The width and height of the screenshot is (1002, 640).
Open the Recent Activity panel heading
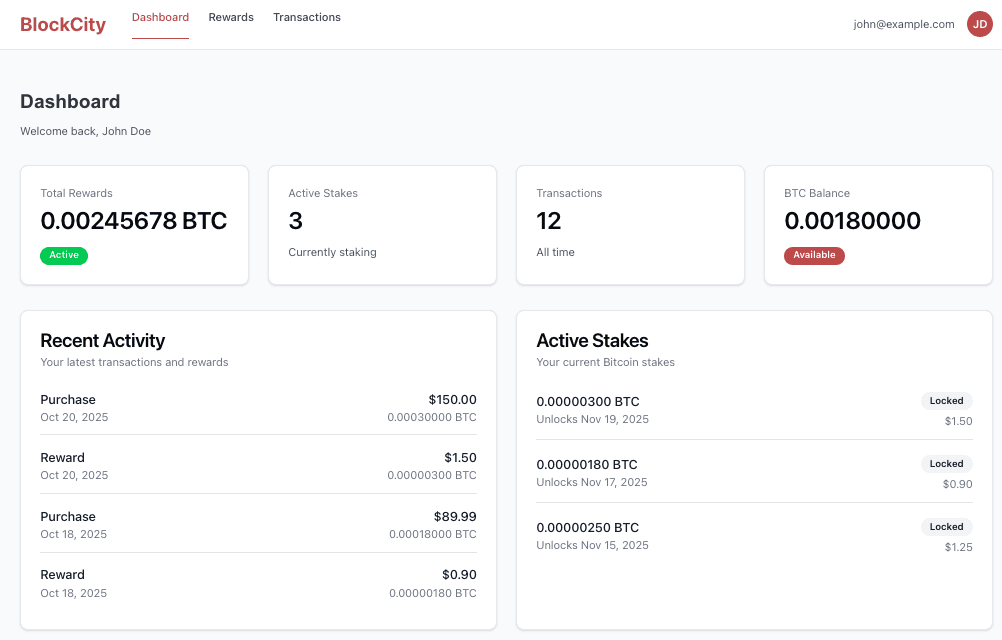(x=102, y=340)
